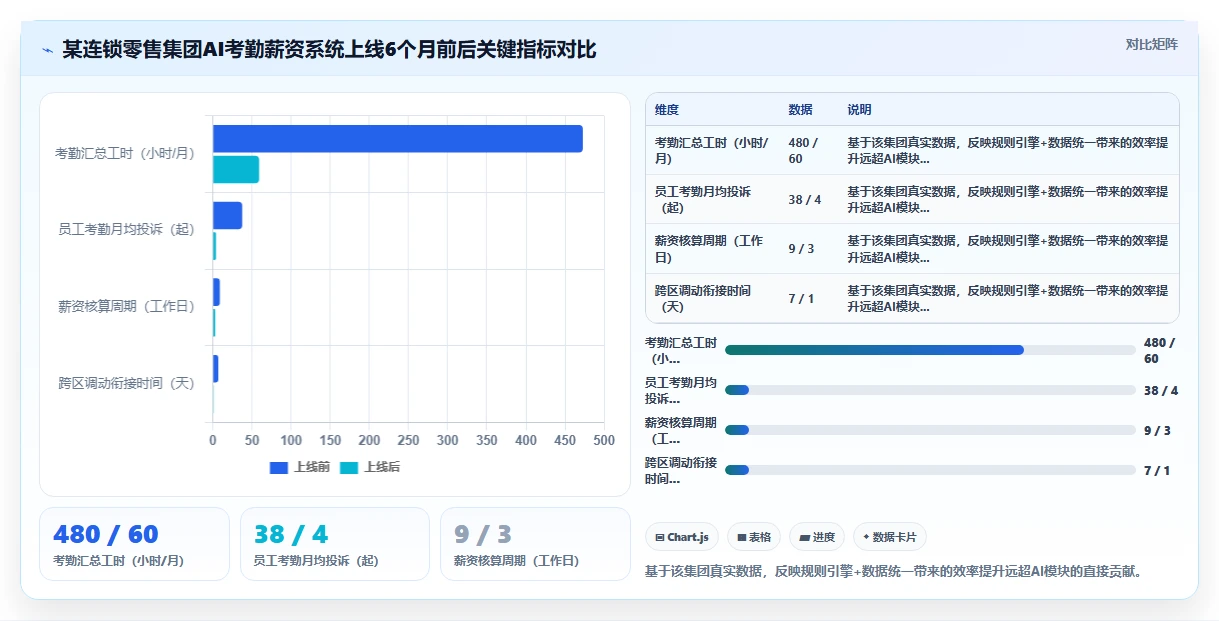Screen dimensions: 1219x621
Task: Click the cyan 上线后 bar for 考勤汇总工时
Action: [236, 169]
